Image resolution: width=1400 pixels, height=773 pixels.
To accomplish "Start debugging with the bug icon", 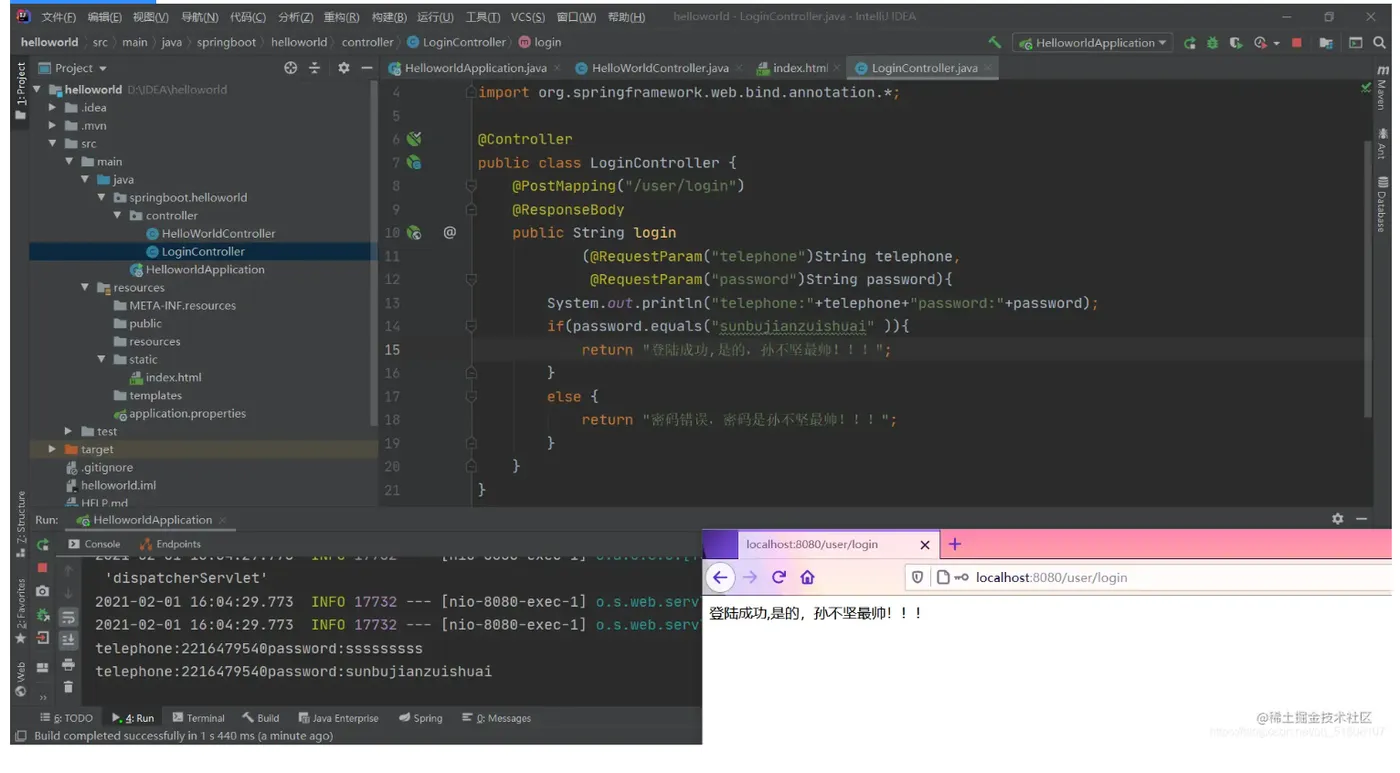I will pyautogui.click(x=1212, y=43).
